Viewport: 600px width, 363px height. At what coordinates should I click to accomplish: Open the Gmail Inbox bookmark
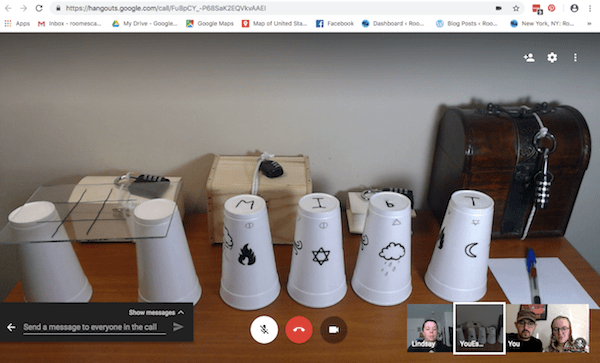(69, 24)
